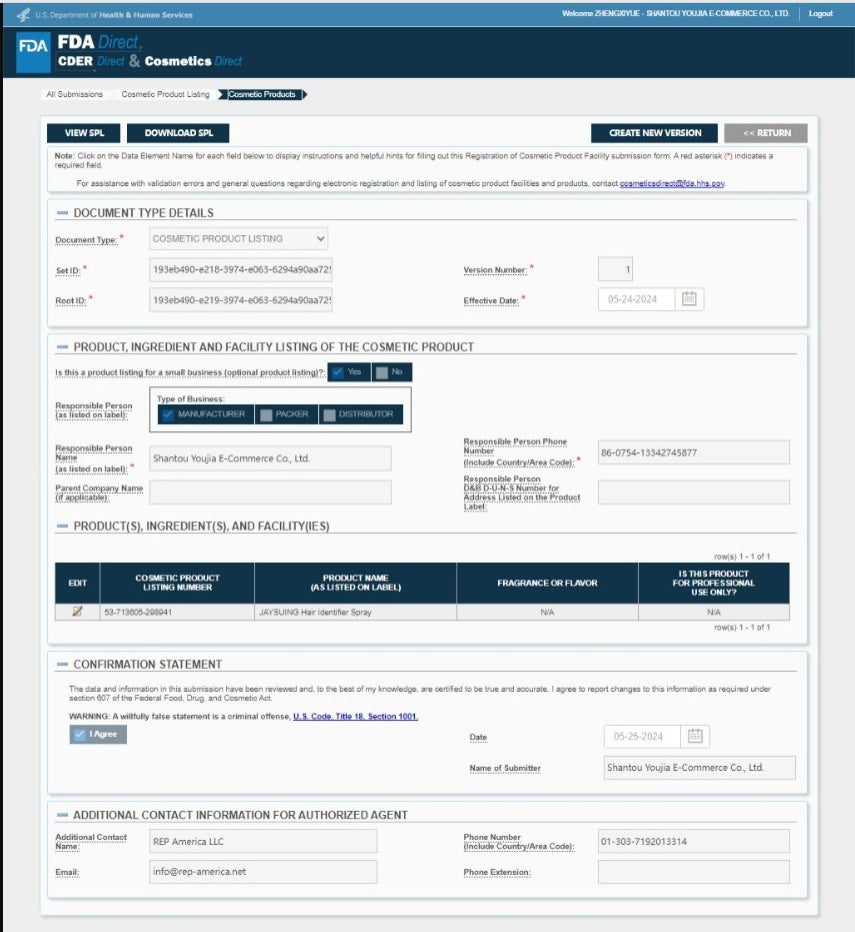Viewport: 855px width, 932px height.
Task: Go to All Submissions breadcrumb
Action: click(73, 95)
